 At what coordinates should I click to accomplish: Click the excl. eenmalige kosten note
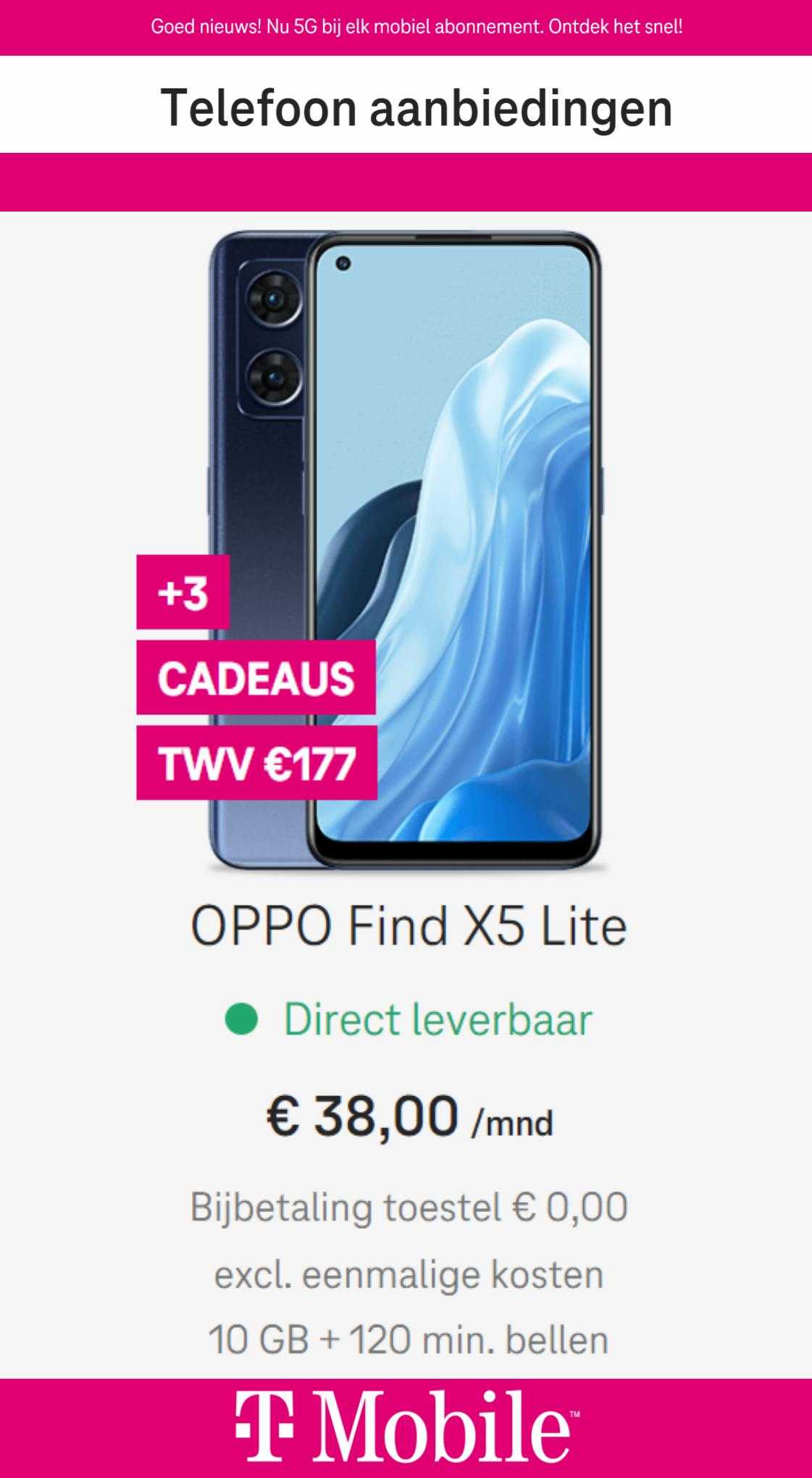(409, 1274)
